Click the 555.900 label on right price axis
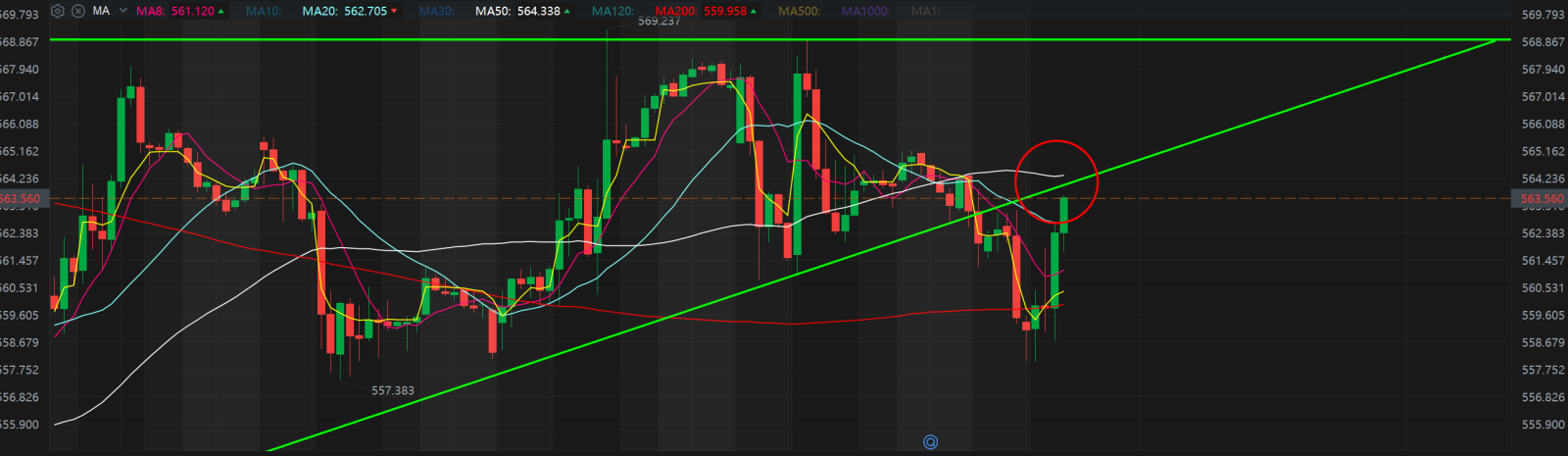 [1543, 425]
